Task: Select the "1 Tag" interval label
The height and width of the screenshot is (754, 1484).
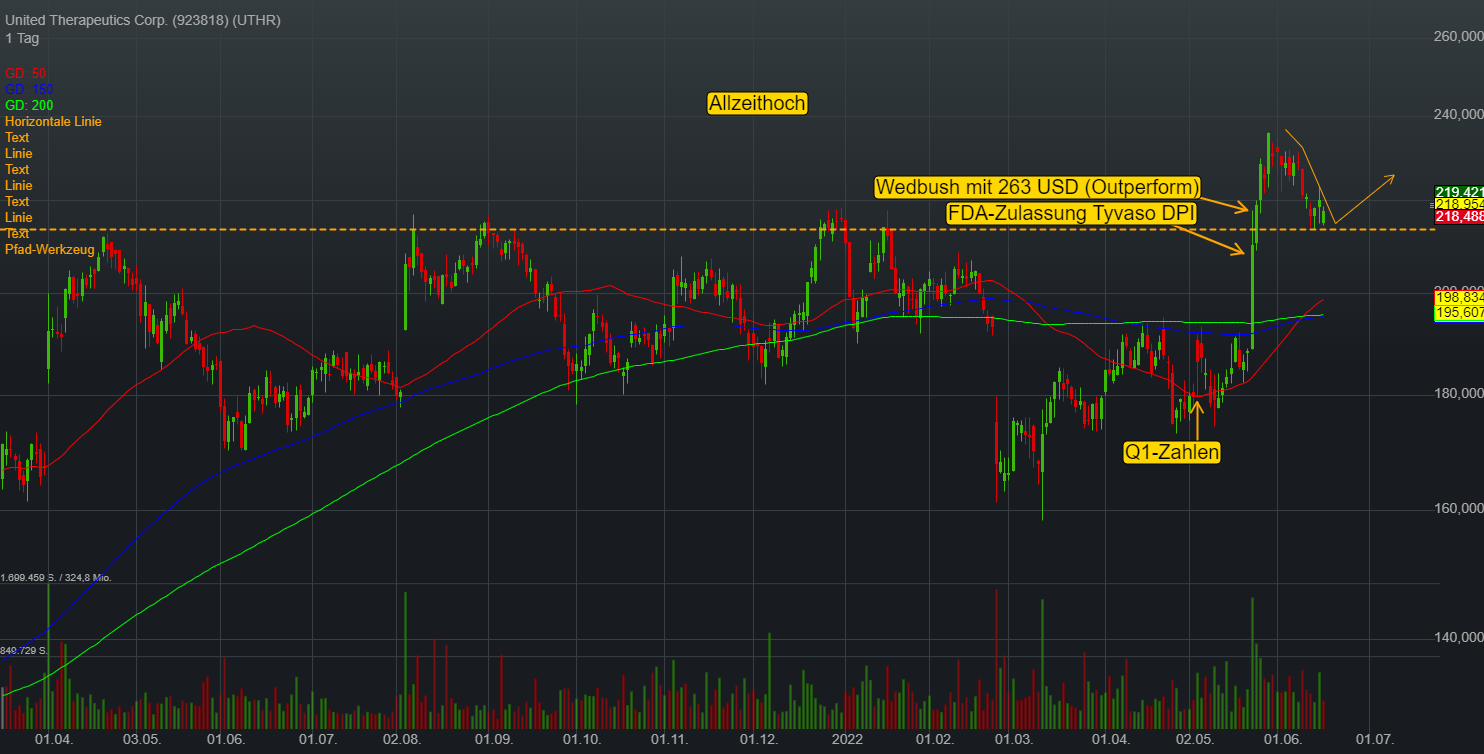Action: [22, 38]
